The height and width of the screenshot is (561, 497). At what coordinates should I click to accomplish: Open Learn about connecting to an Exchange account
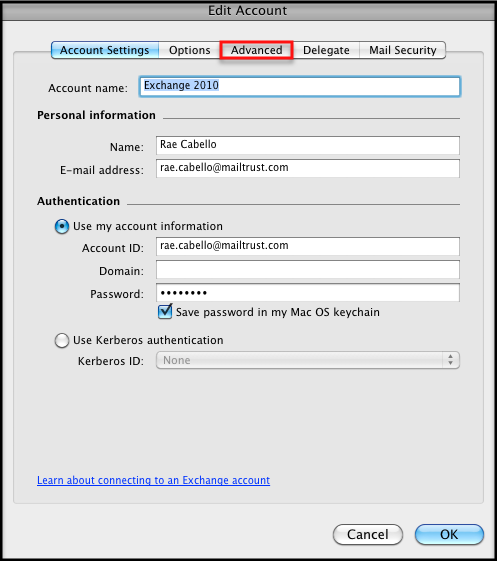point(154,480)
